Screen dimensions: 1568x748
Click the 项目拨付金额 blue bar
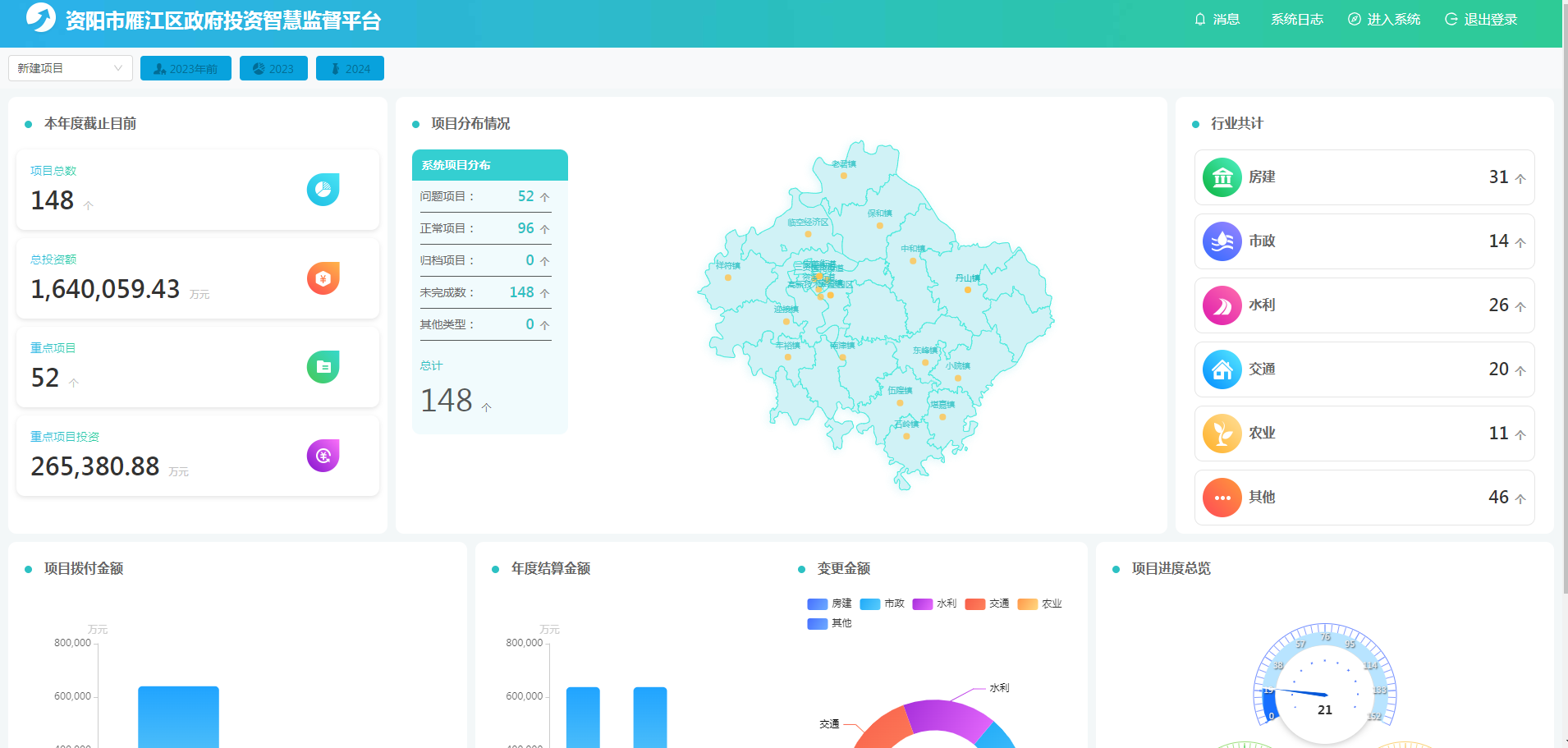[x=178, y=717]
